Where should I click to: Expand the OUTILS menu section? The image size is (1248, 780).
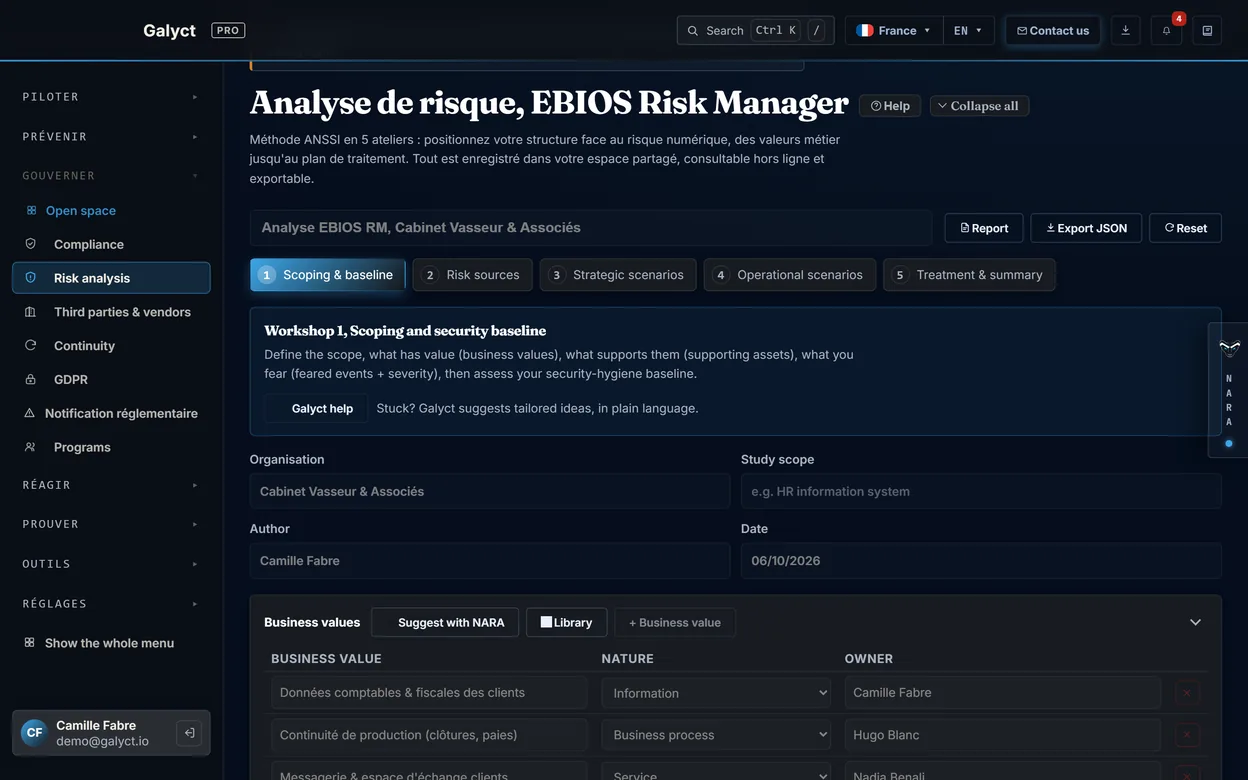coord(110,564)
